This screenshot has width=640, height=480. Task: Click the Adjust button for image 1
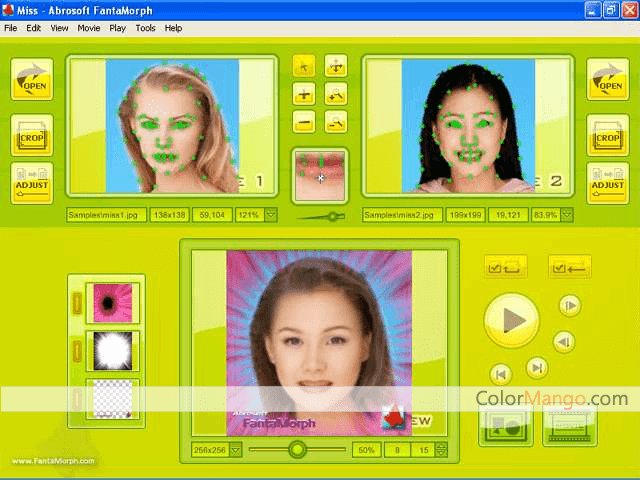pos(32,183)
